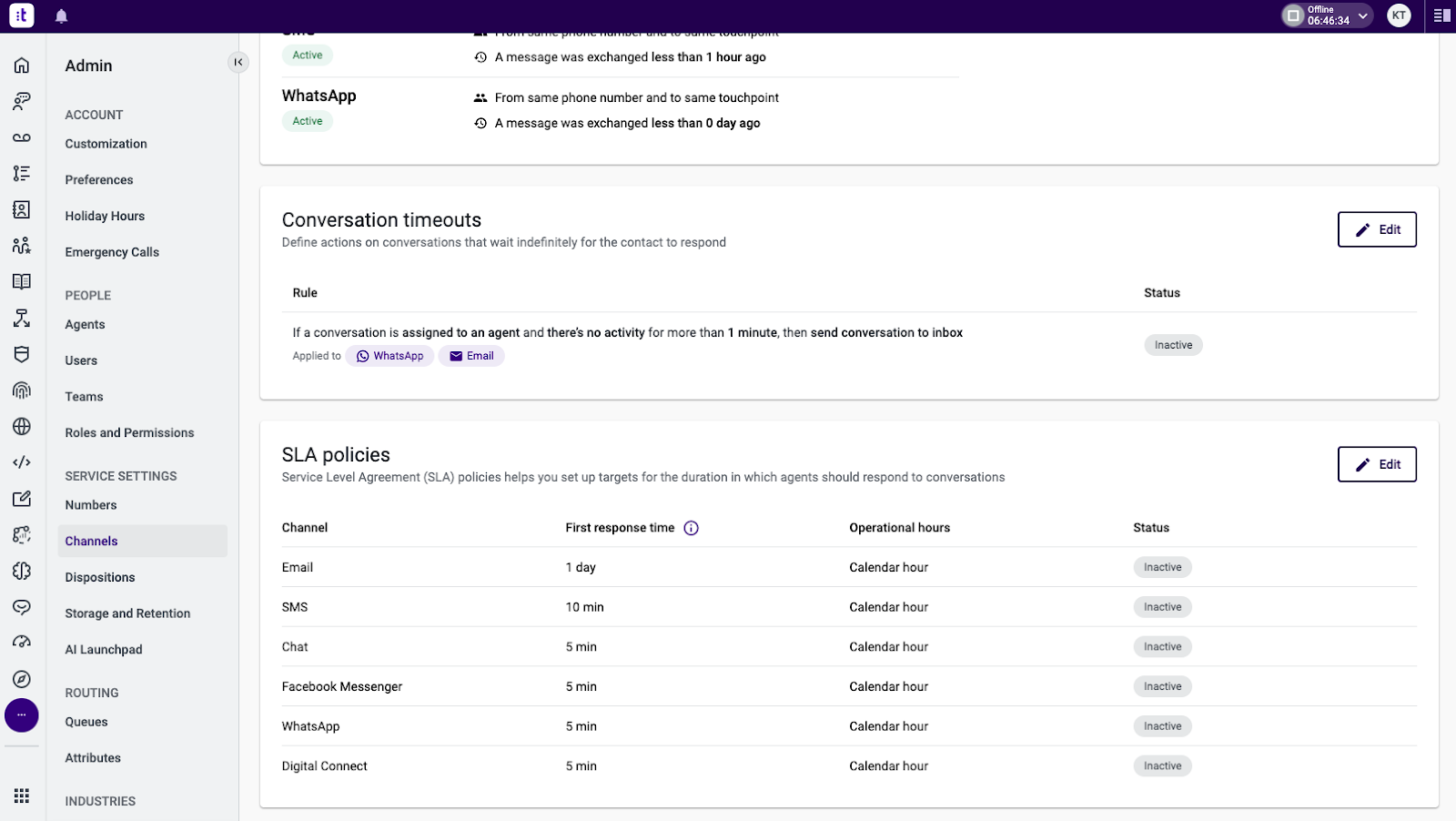Click the Email row in SLA policies
Image resolution: width=1456 pixels, height=821 pixels.
pos(849,567)
